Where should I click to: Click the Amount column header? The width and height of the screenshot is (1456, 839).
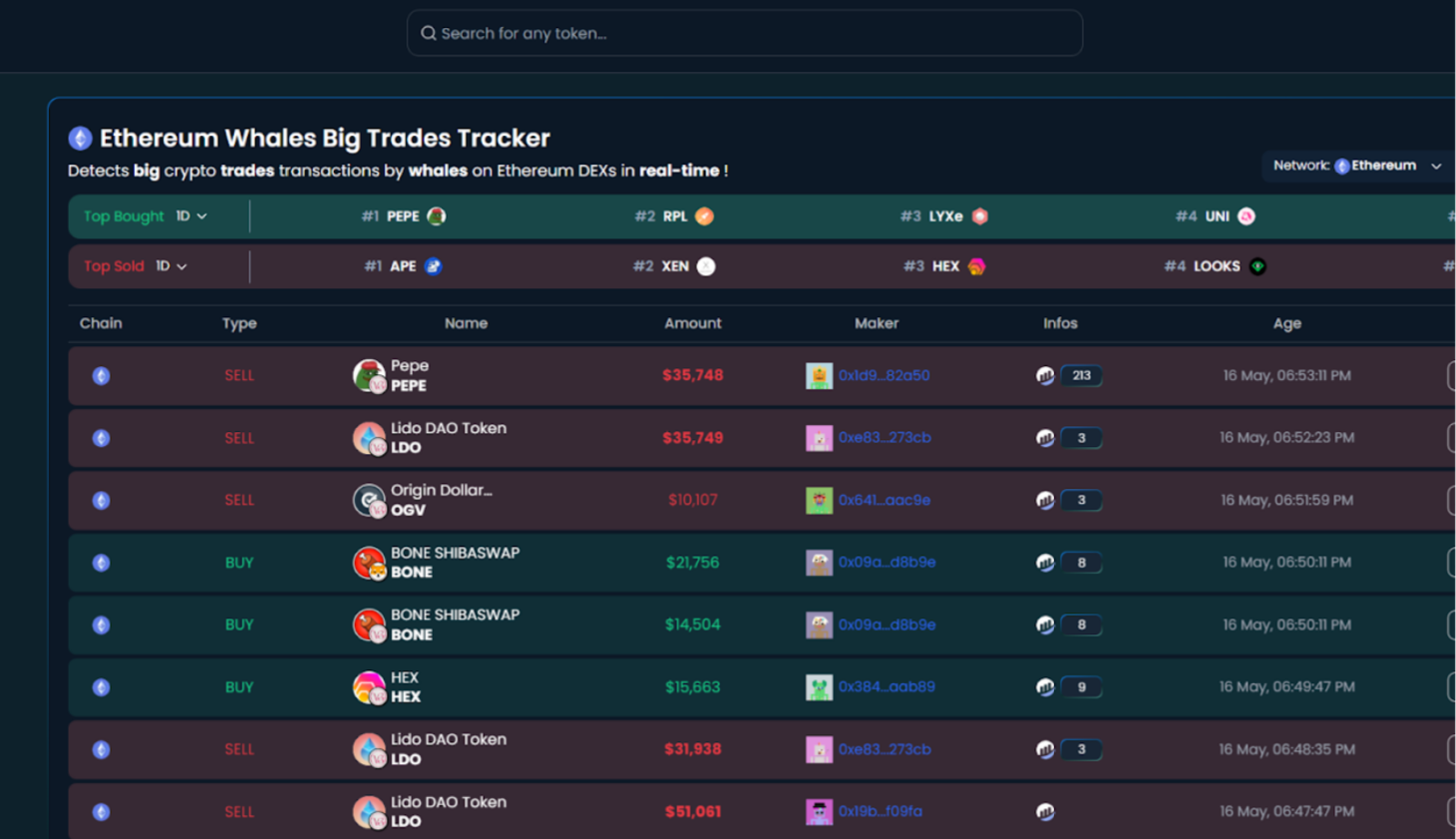click(693, 323)
